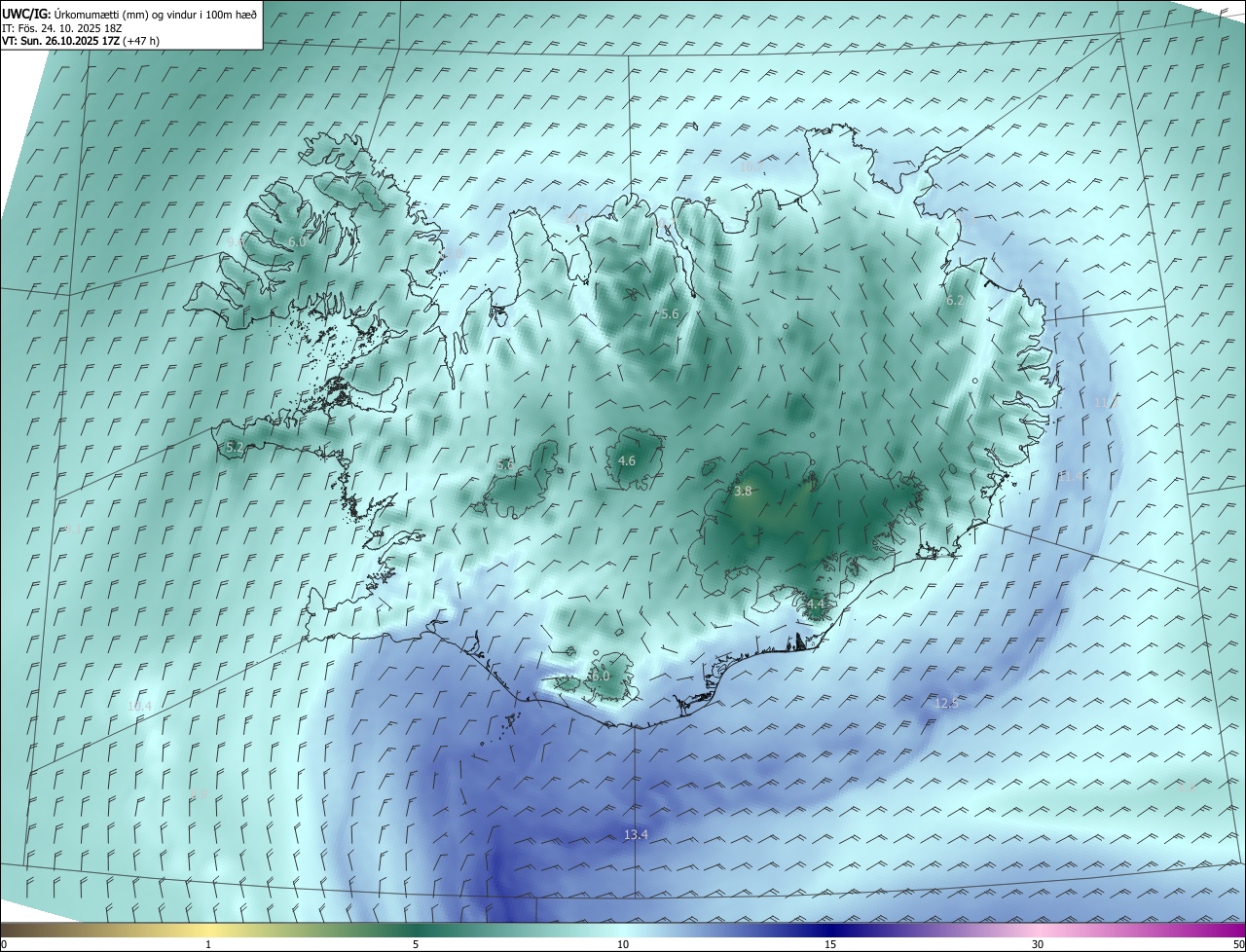Screen dimensions: 1246x952
Task: Click the faint 10.4 value over the southwest ocean
Action: click(139, 705)
